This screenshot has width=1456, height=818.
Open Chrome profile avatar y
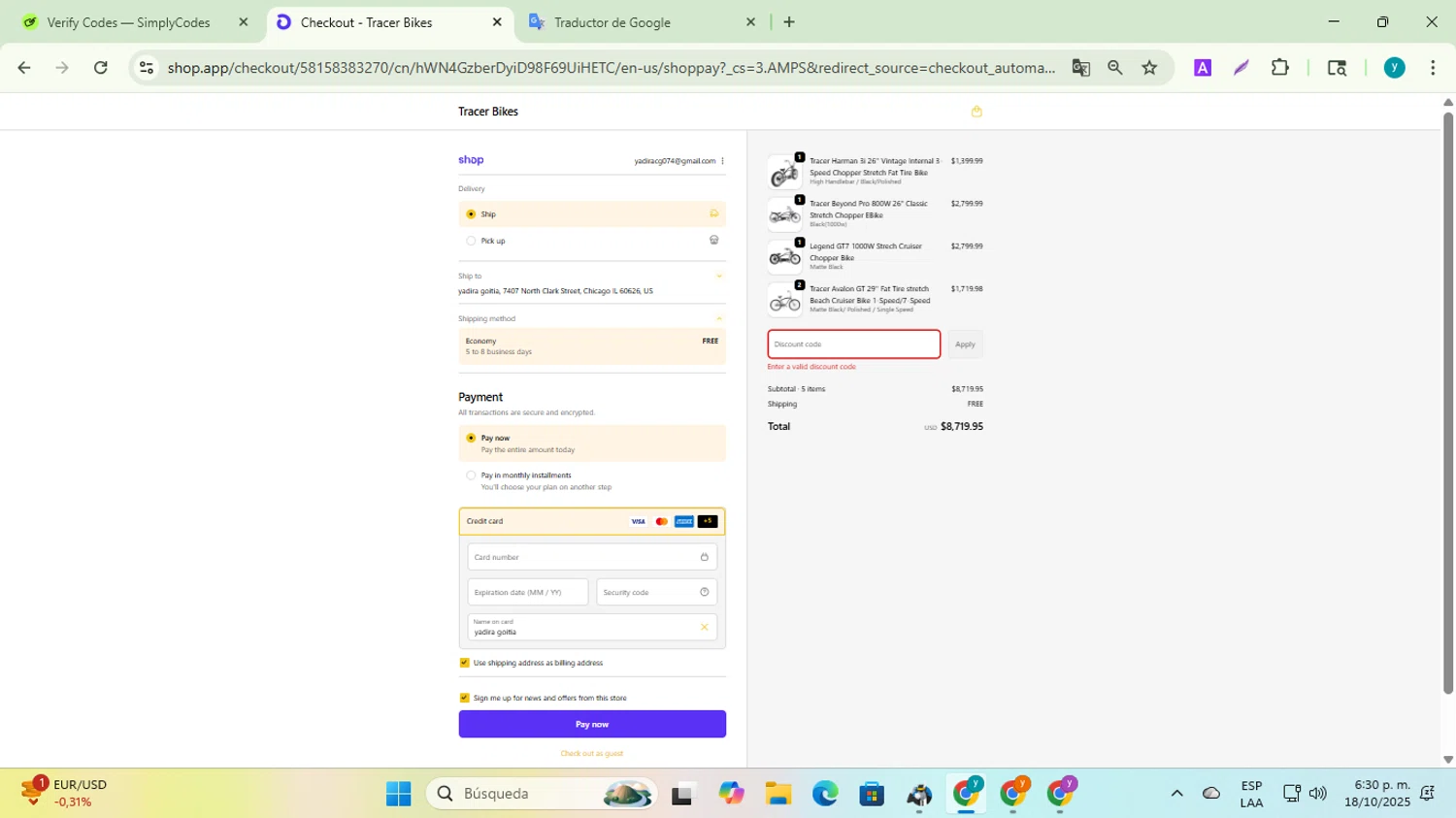[1395, 67]
